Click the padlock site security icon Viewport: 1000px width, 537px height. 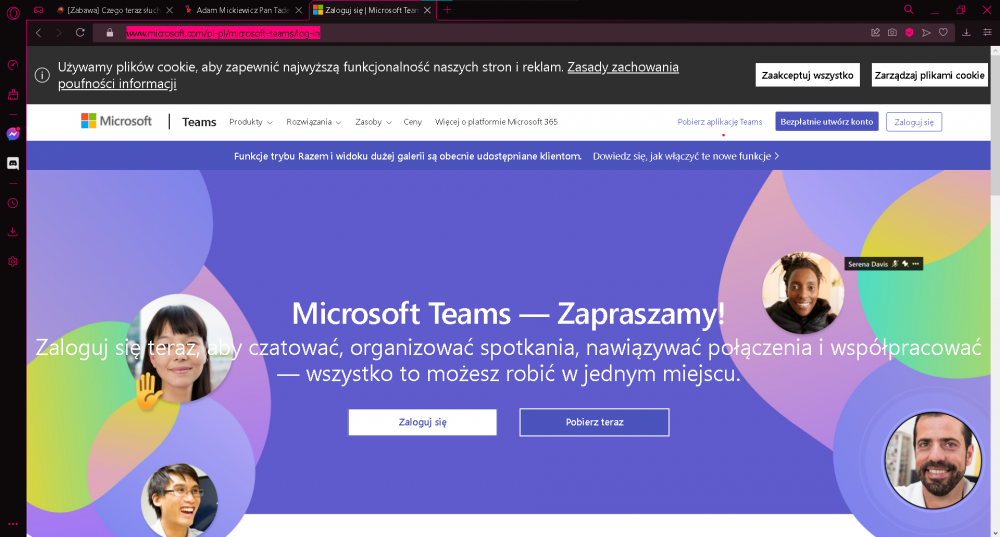point(110,33)
